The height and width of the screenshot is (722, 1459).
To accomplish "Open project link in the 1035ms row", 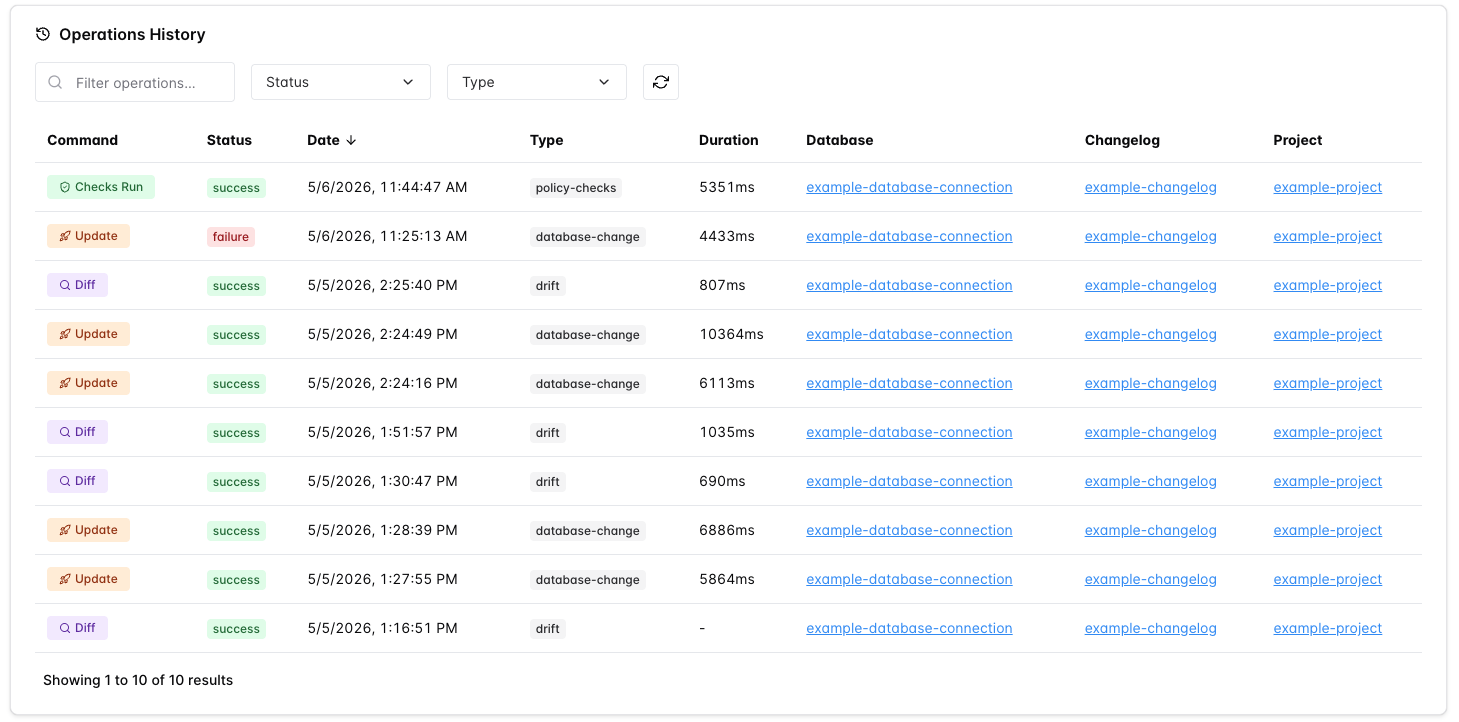I will (1328, 432).
